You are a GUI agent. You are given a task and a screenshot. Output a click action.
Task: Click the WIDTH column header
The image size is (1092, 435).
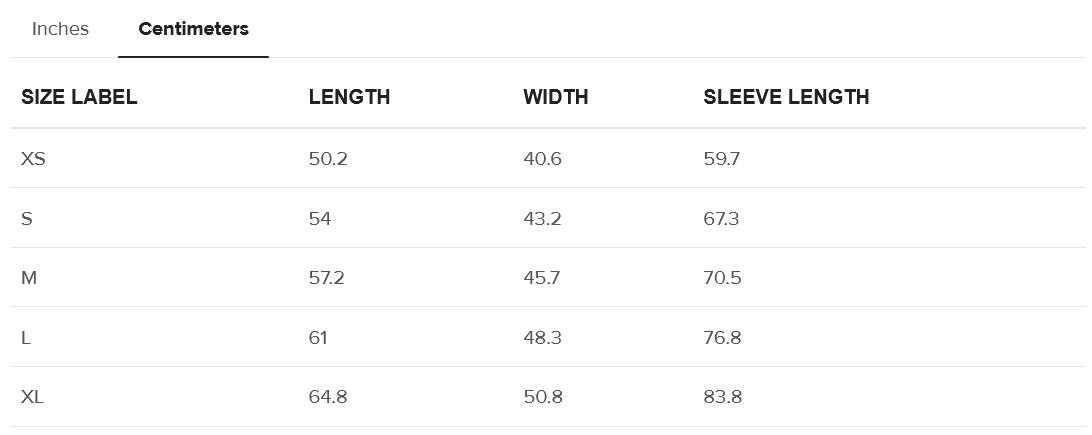[555, 97]
